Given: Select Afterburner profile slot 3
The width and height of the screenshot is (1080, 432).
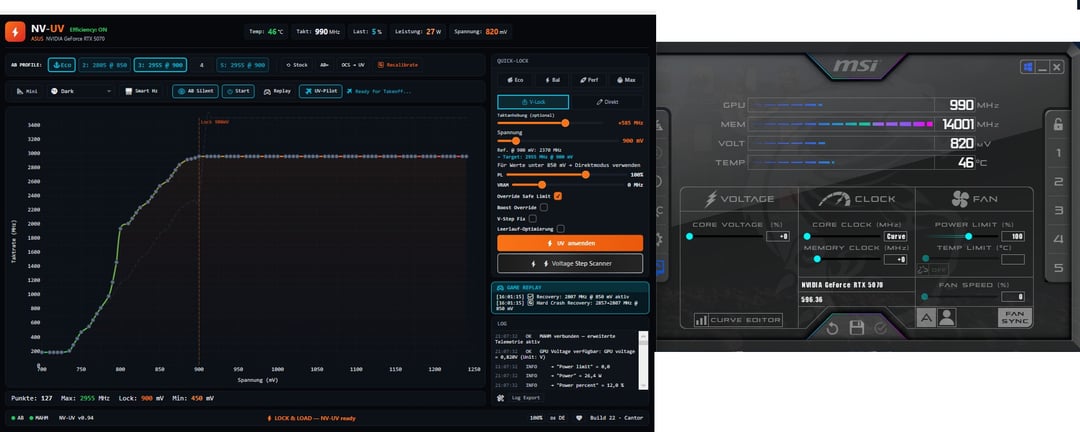Looking at the screenshot, I should click(x=1058, y=211).
